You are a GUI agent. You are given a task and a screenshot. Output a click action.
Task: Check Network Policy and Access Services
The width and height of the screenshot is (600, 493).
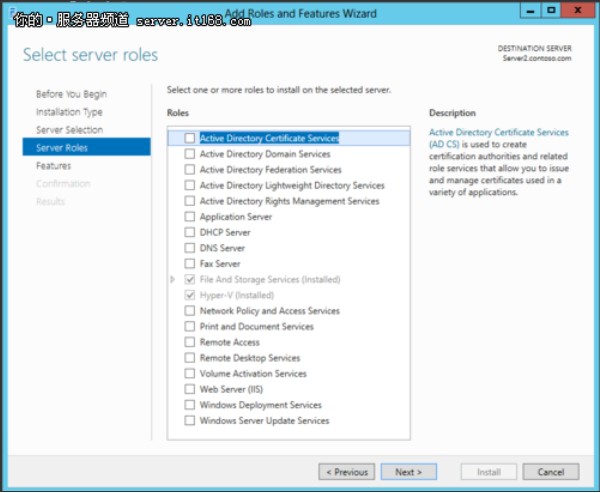click(189, 310)
